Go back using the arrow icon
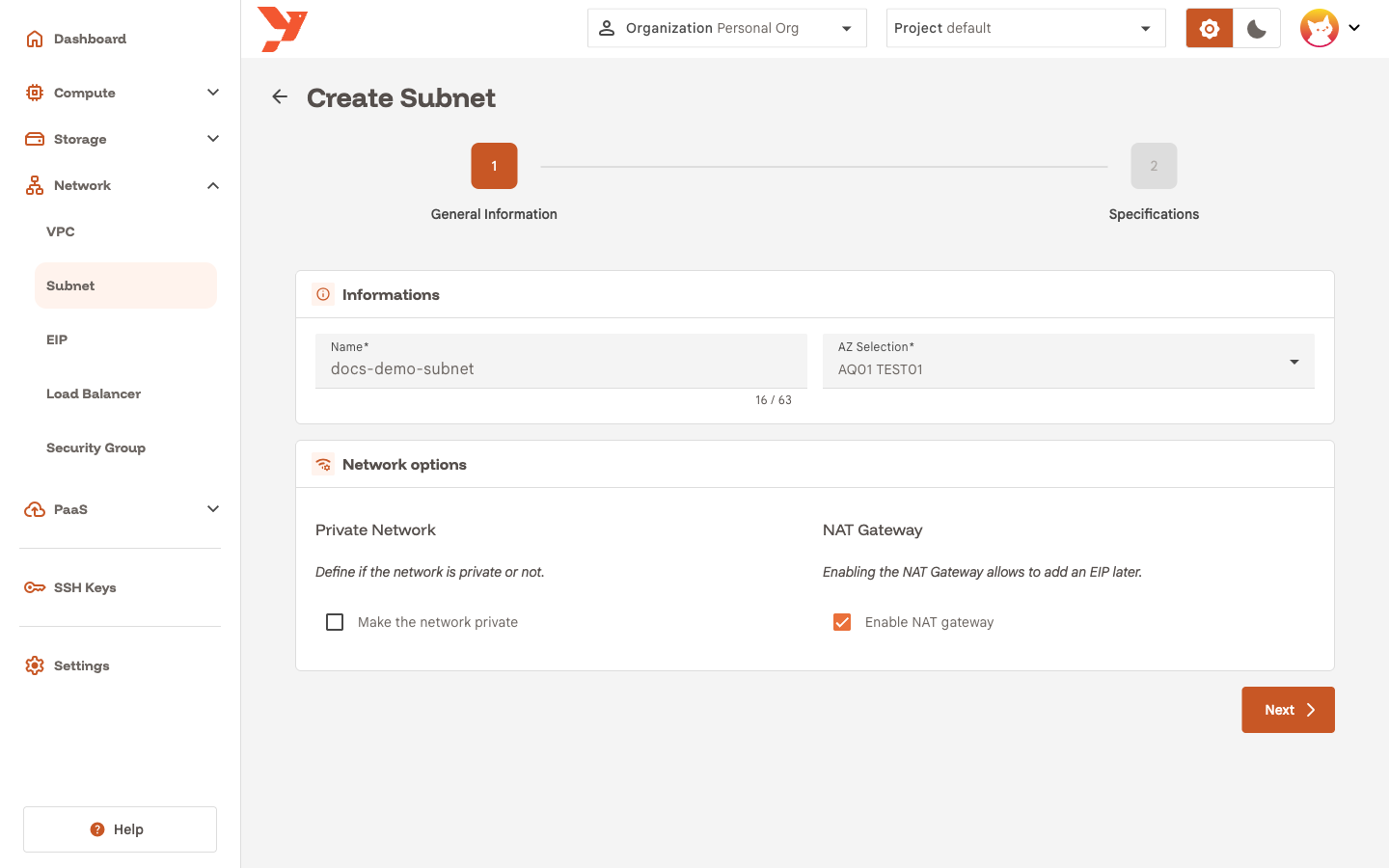This screenshot has width=1389, height=868. click(x=280, y=96)
